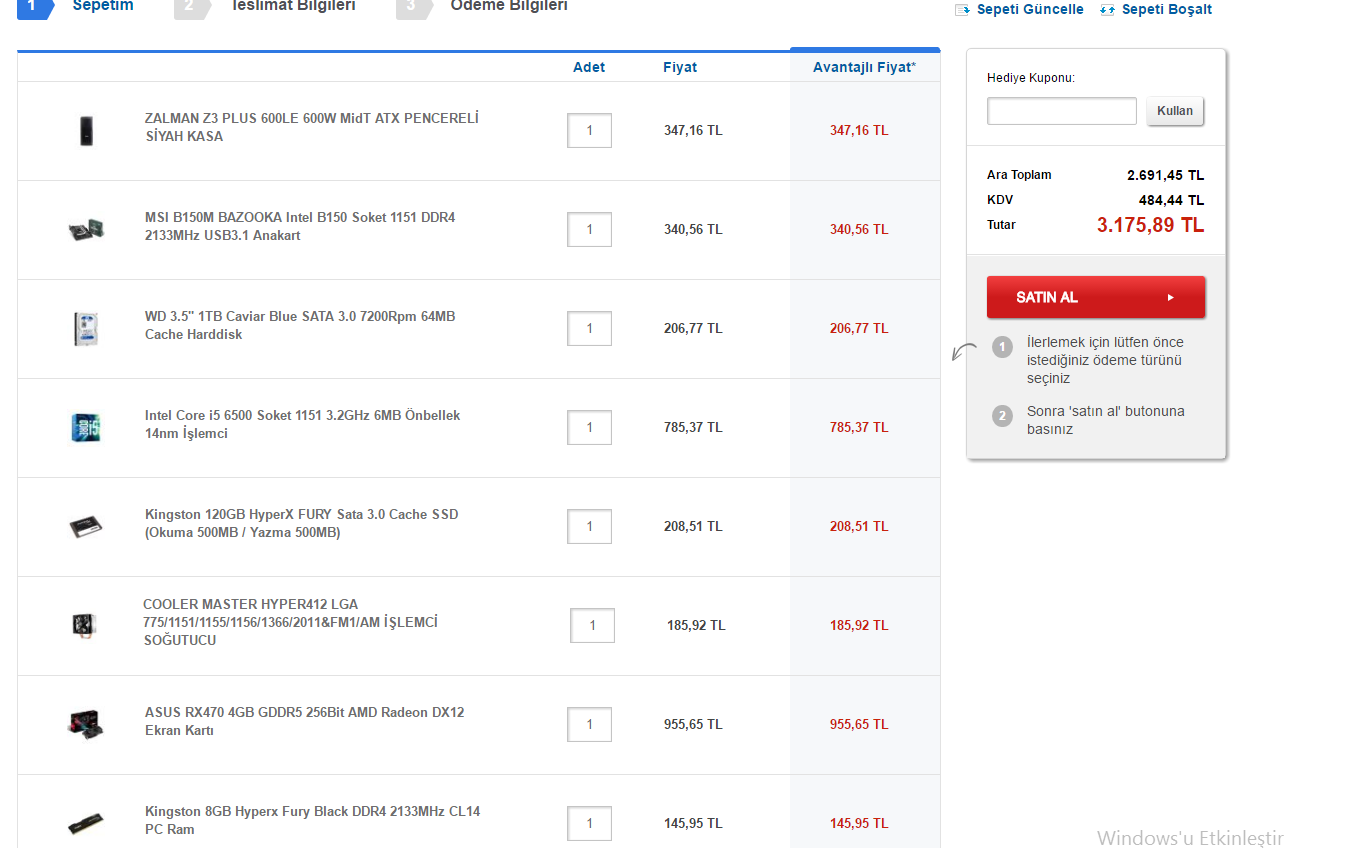
Task: Click the Kingston HyperX FURY SSD thumbnail
Action: tap(86, 526)
